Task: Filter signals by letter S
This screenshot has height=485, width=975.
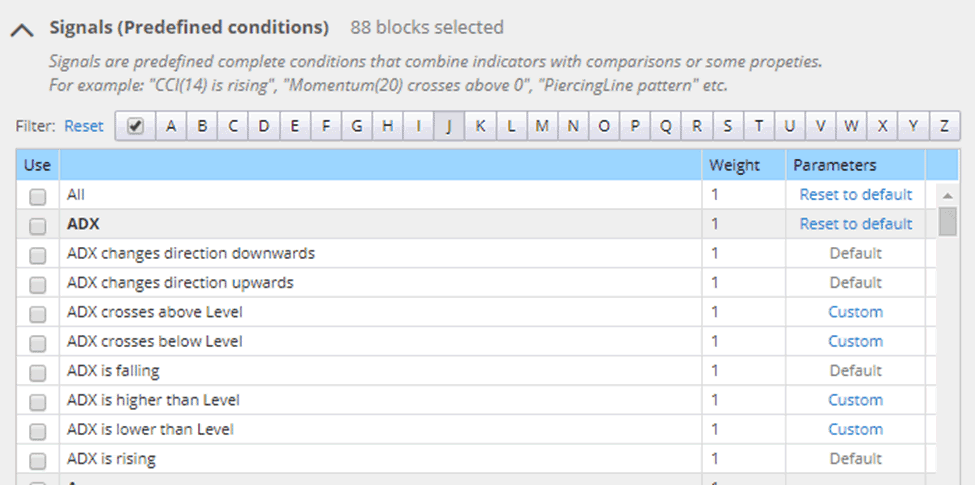Action: coord(728,126)
